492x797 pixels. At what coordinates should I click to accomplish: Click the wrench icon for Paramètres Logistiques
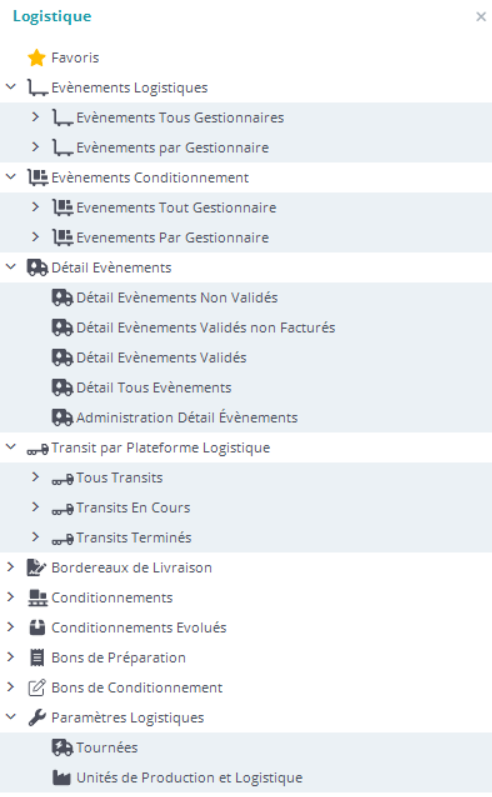pos(37,717)
